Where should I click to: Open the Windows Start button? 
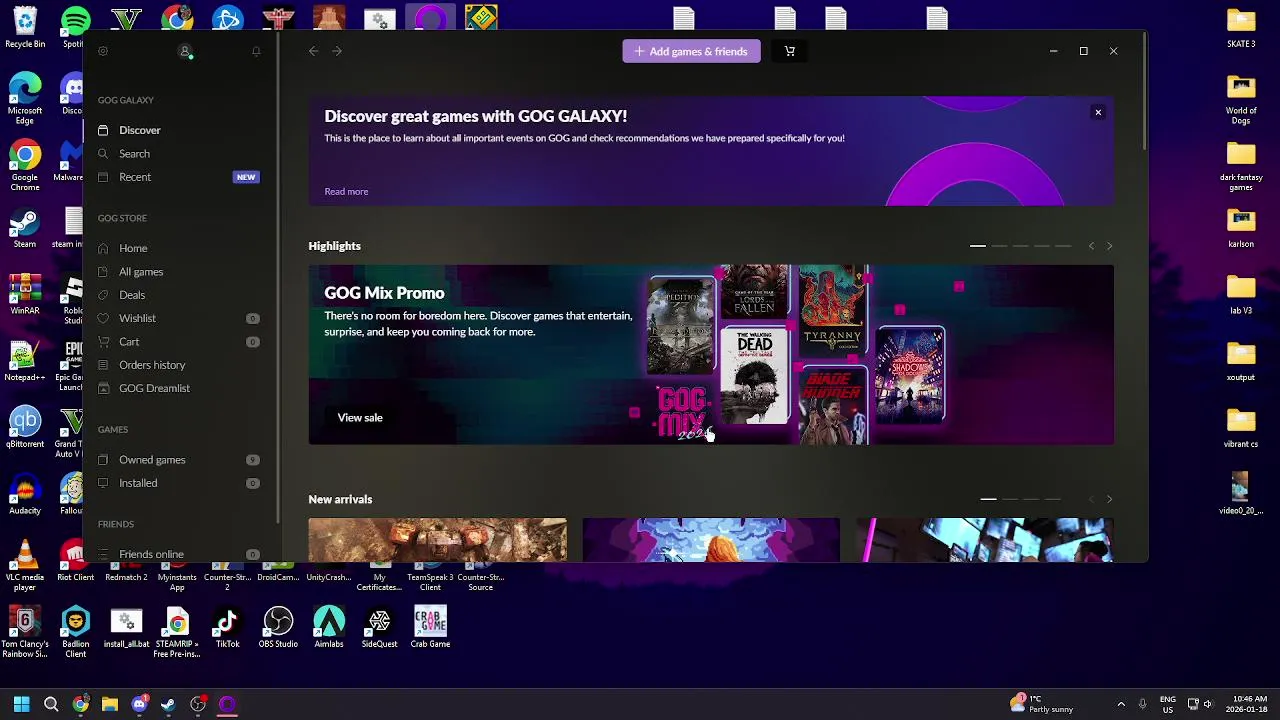click(x=21, y=704)
